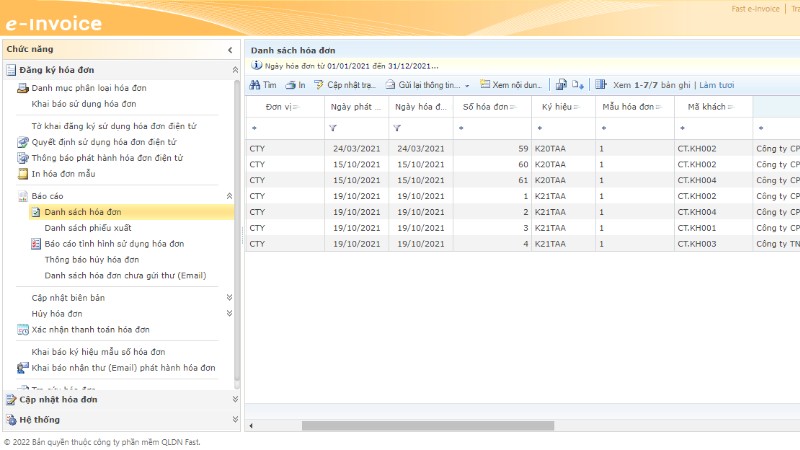Screen dimensions: 800x450
Task: Click Cập nhật trạng thái toolbar icon
Action: click(319, 85)
